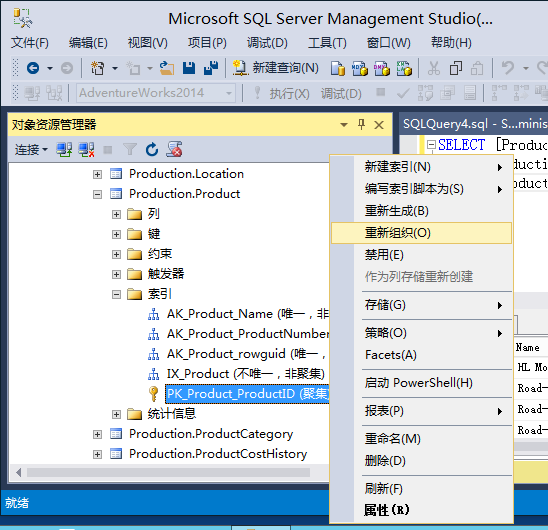Open the 存储(G) storage submenu
This screenshot has height=530, width=548.
(421, 305)
